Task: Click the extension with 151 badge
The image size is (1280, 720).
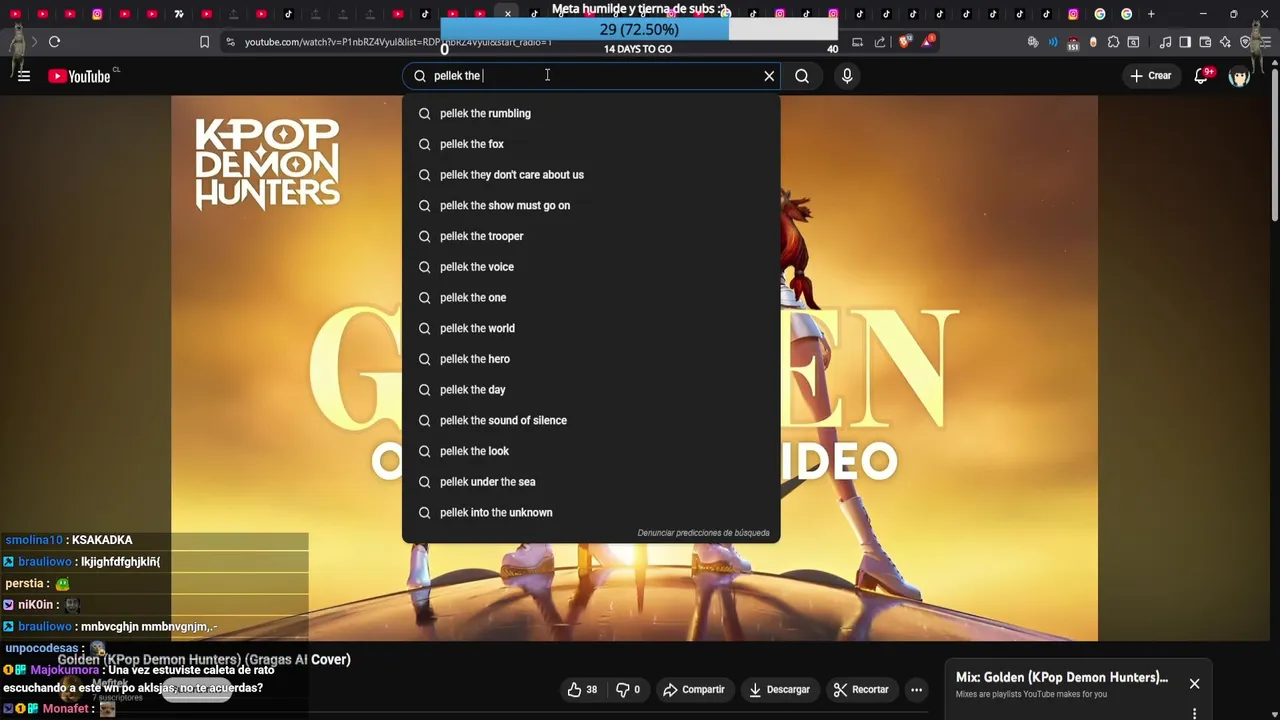Action: (x=1073, y=42)
